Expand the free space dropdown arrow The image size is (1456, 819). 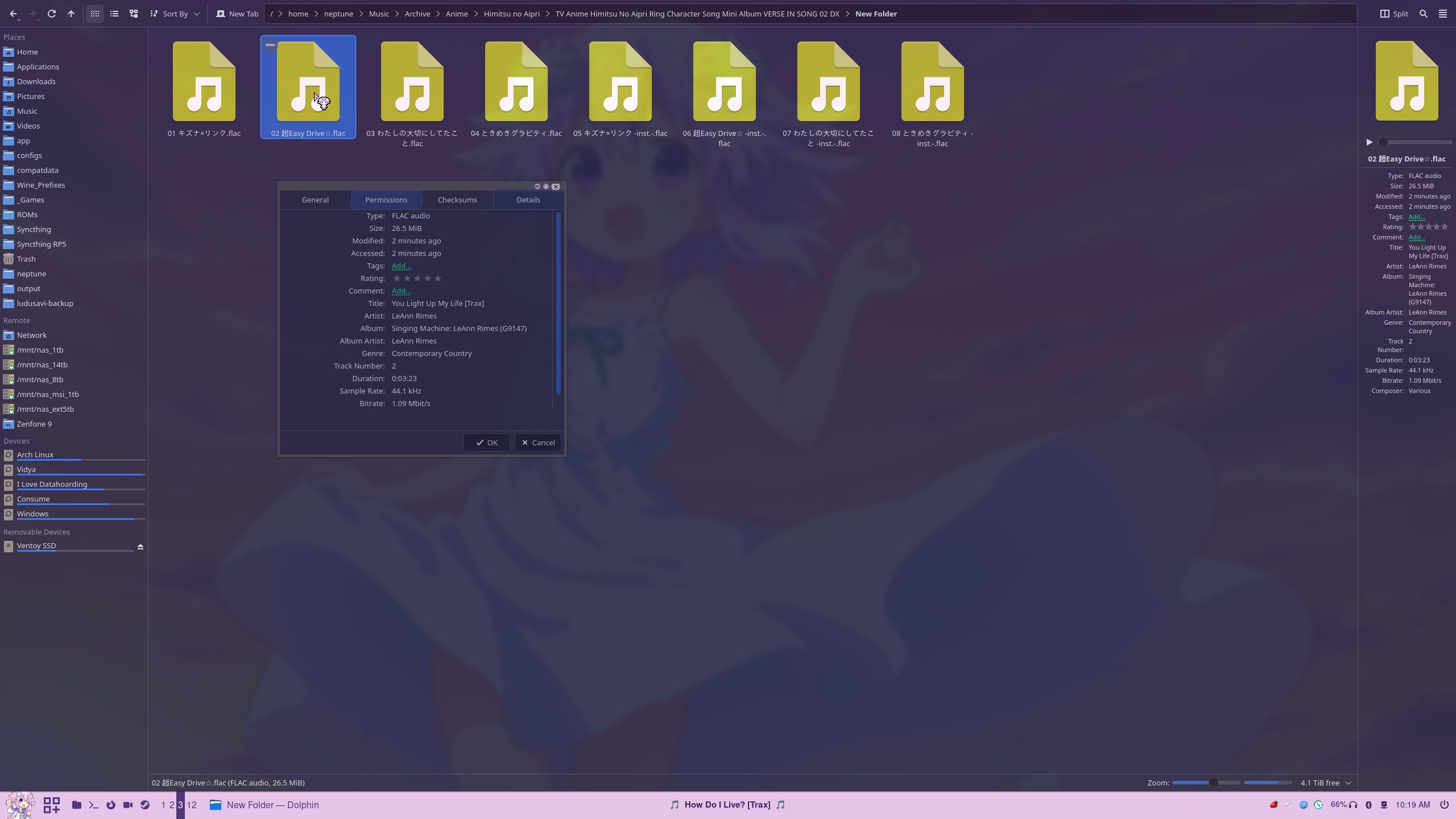tap(1349, 783)
